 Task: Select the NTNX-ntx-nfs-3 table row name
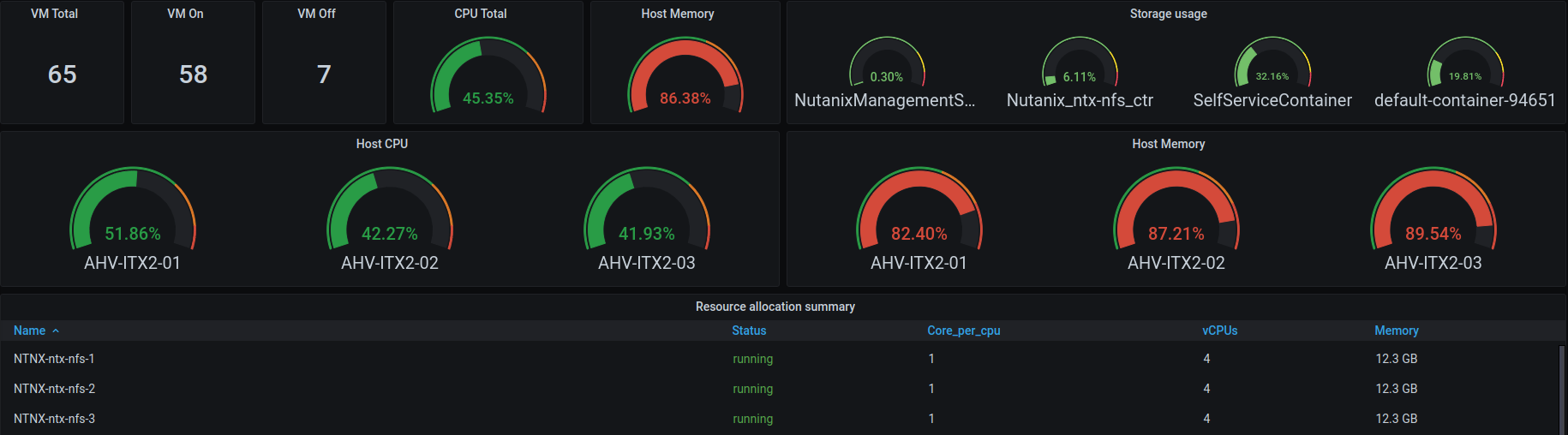pyautogui.click(x=54, y=419)
